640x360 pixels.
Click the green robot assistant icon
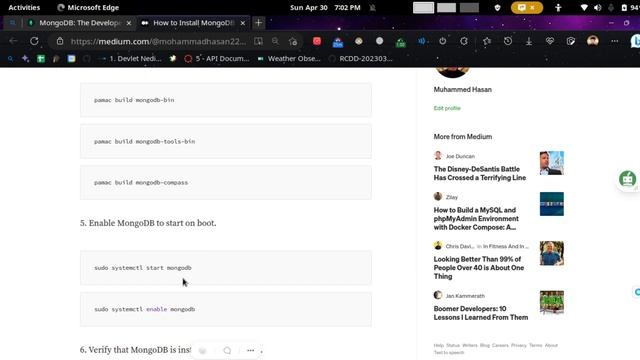coord(627,179)
